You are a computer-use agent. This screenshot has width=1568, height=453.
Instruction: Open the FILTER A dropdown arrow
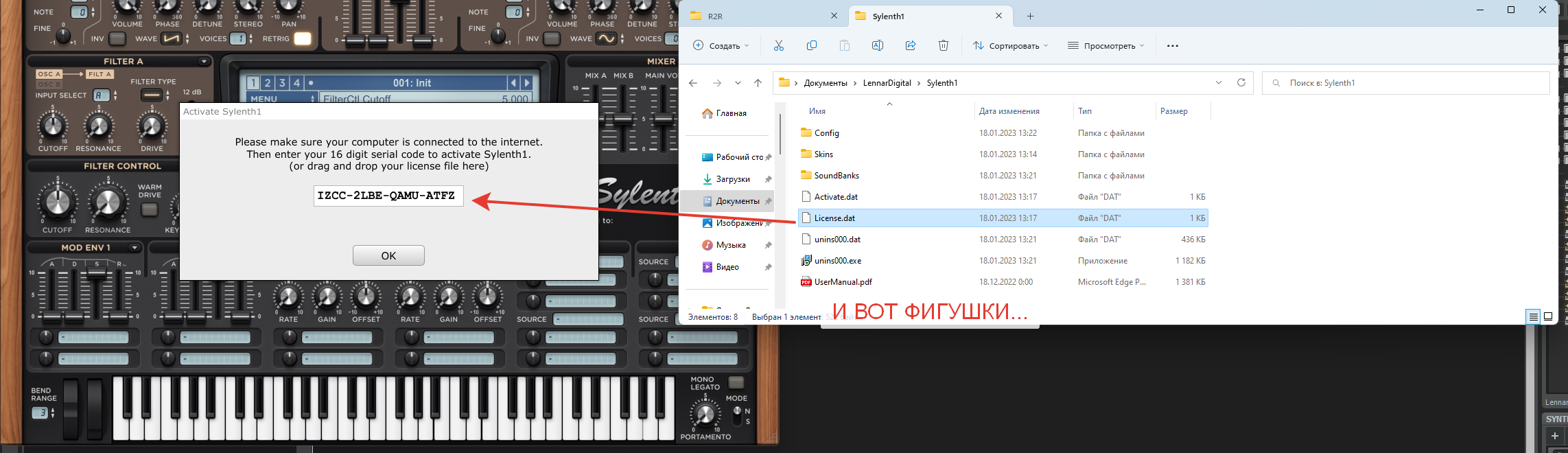click(x=204, y=62)
